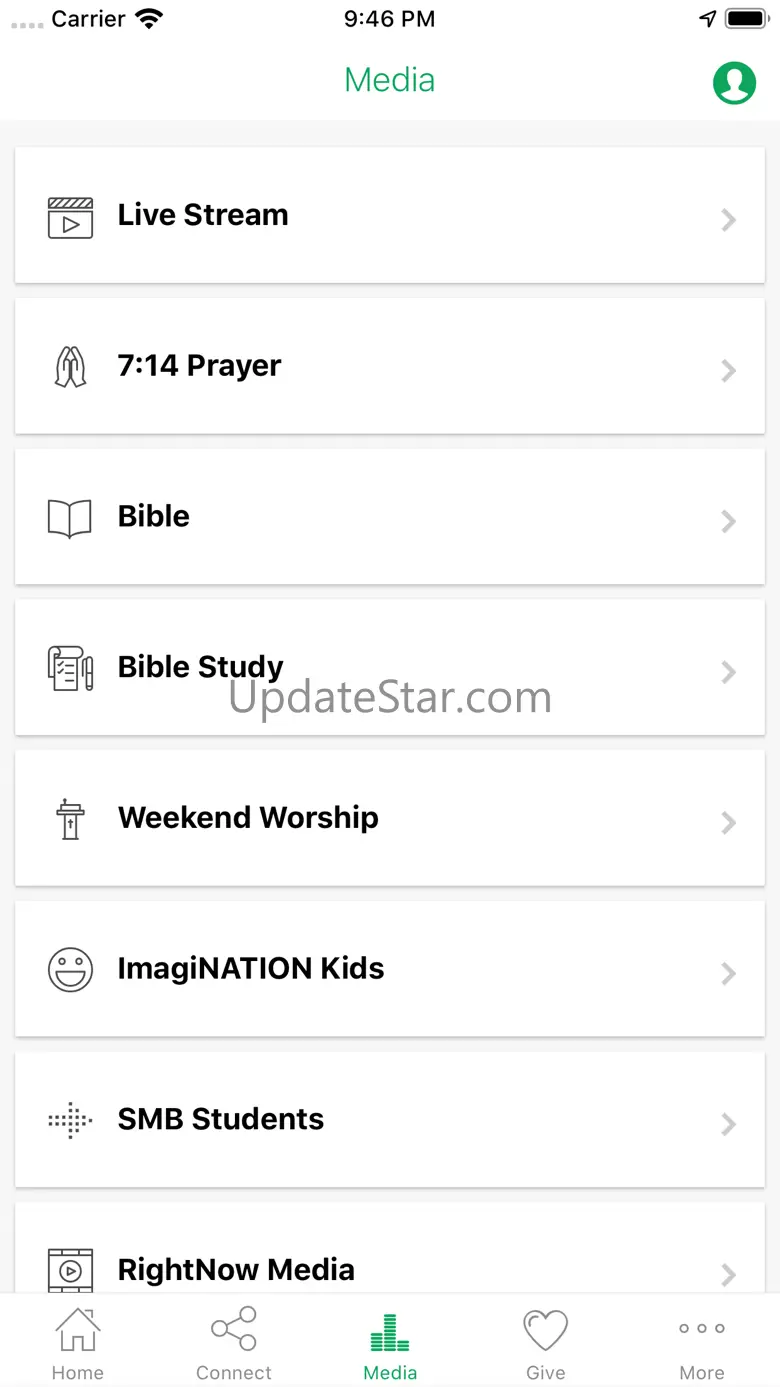Expand Live Stream using its chevron
The width and height of the screenshot is (780, 1387).
[x=729, y=220]
